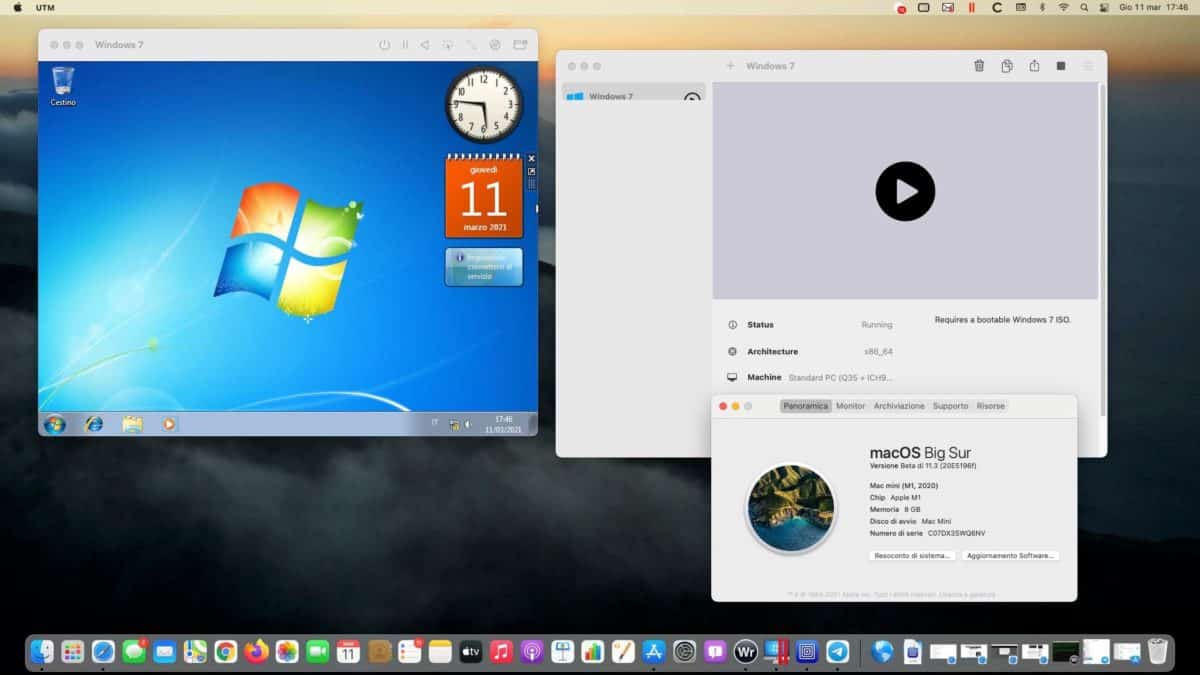Click the UTM window vertical scrollbar
Viewport: 1200px width, 675px height.
(x=1102, y=250)
